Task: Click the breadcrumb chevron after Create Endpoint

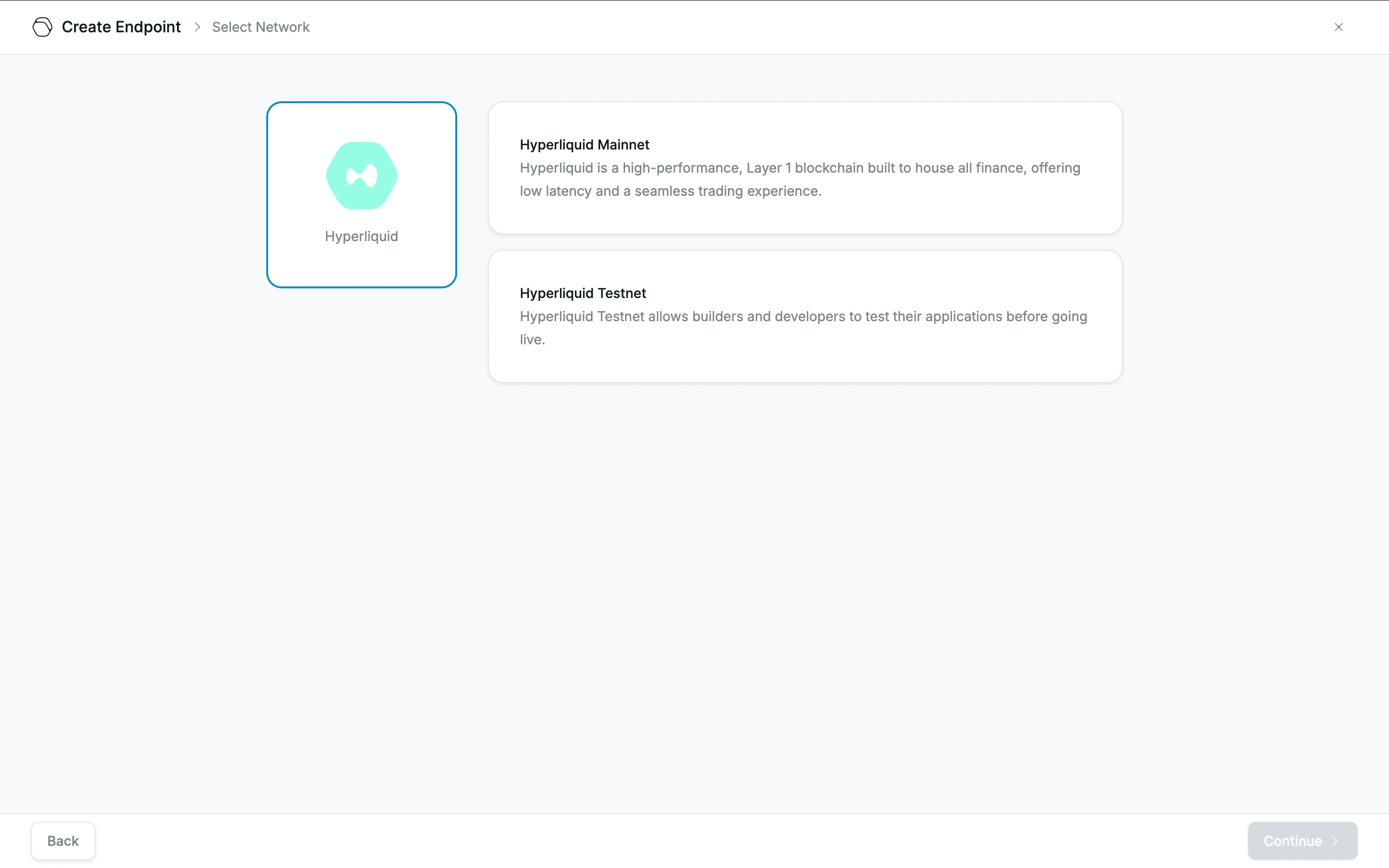Action: coord(197,27)
